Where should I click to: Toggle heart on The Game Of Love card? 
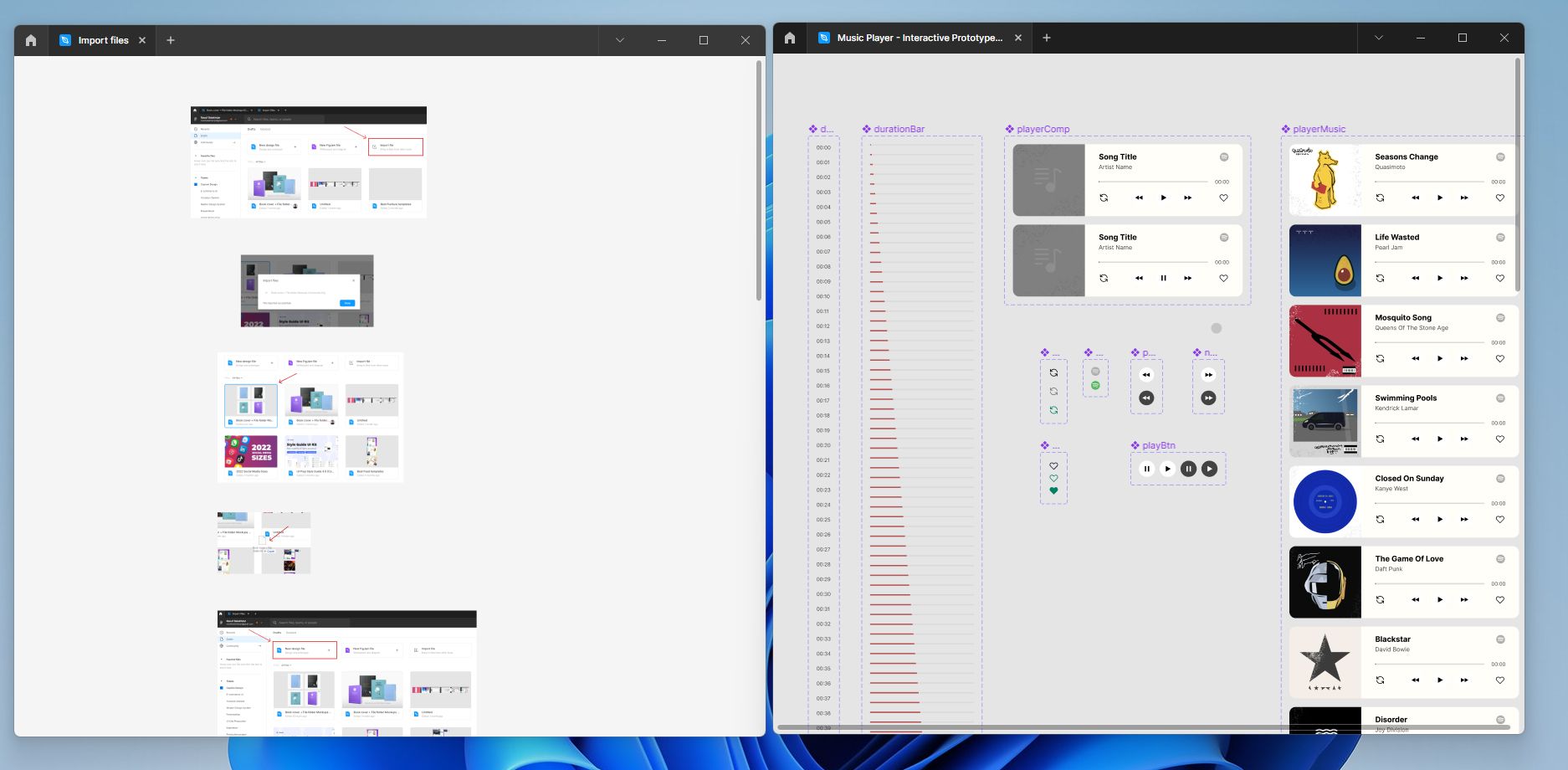click(1500, 600)
